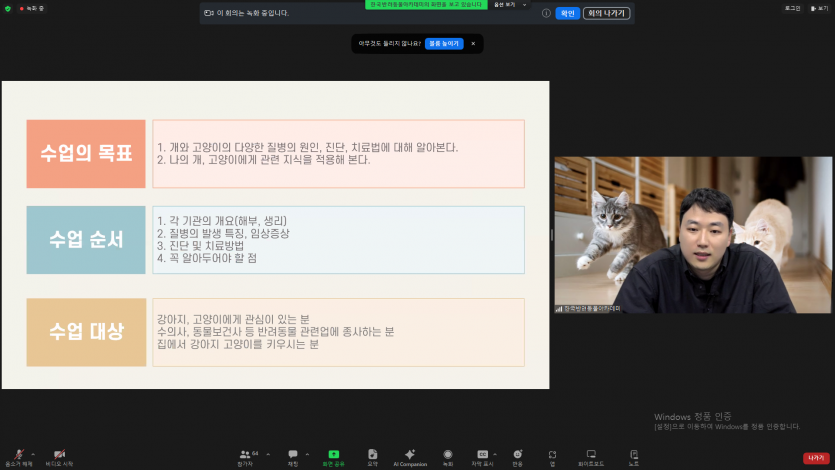
Task: Click the blue 확인 button in recording notice
Action: [567, 13]
